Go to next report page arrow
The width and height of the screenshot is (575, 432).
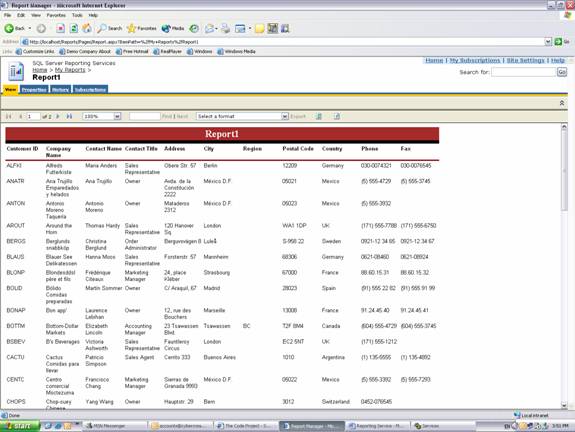(x=58, y=116)
